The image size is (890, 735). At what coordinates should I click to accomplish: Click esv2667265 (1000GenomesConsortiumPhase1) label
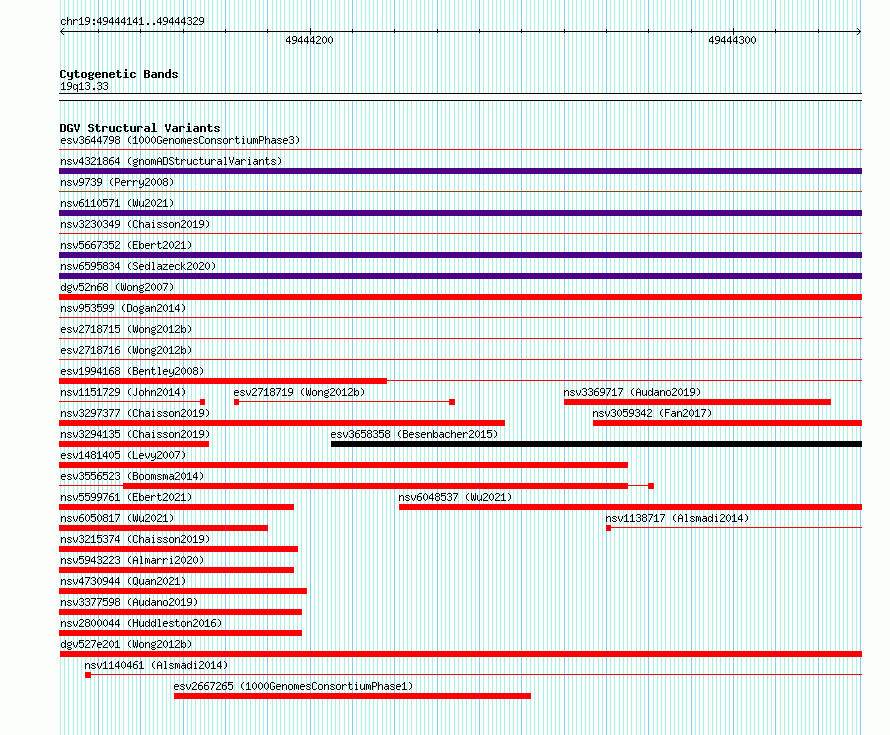[293, 686]
